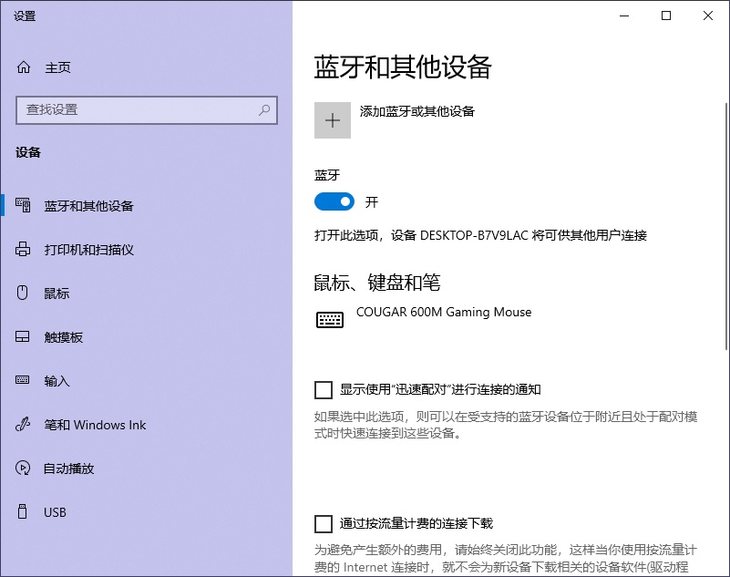Click the magnifier search icon in 查找设置
Viewport: 730px width, 577px height.
(x=264, y=110)
